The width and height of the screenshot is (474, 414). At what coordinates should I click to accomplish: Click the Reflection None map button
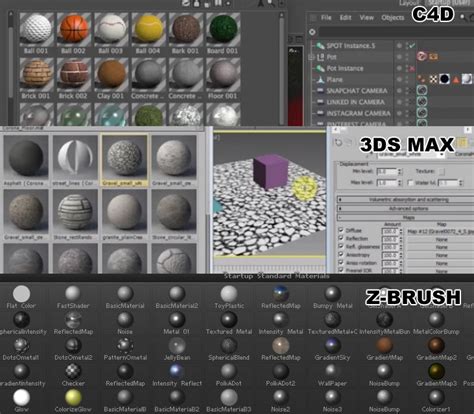[440, 239]
